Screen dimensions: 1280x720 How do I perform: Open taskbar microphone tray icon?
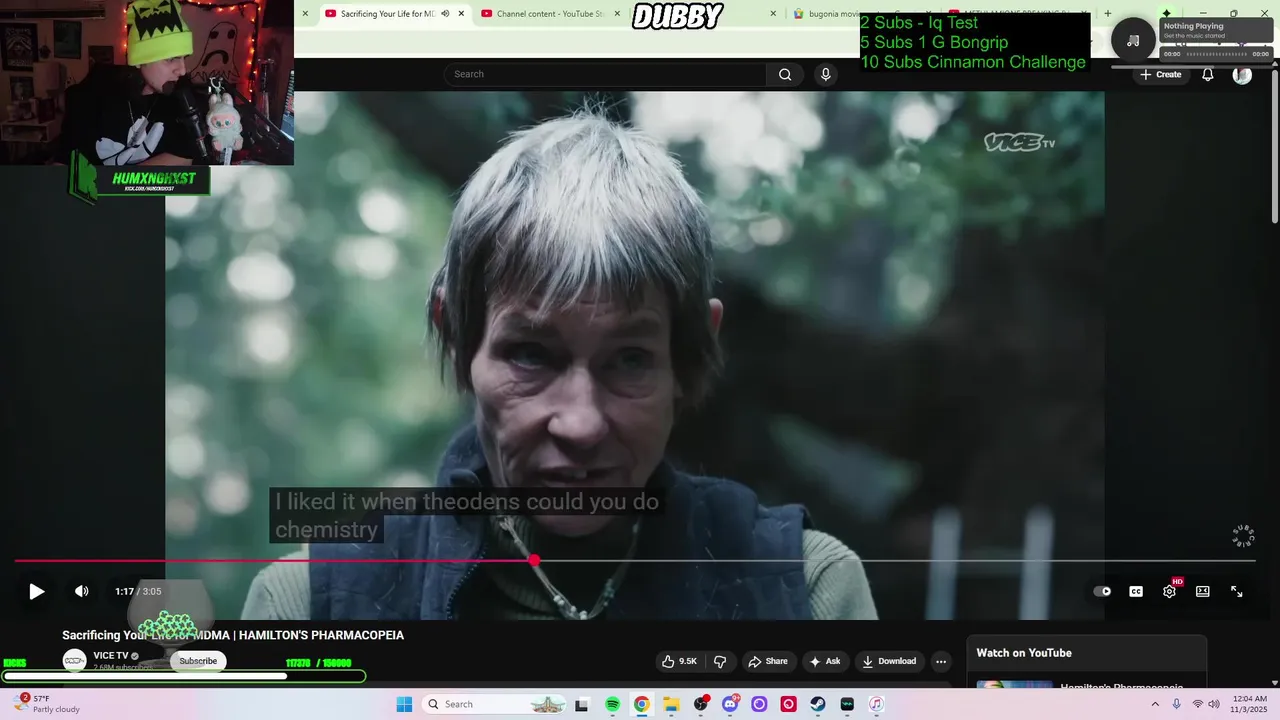click(x=1177, y=704)
